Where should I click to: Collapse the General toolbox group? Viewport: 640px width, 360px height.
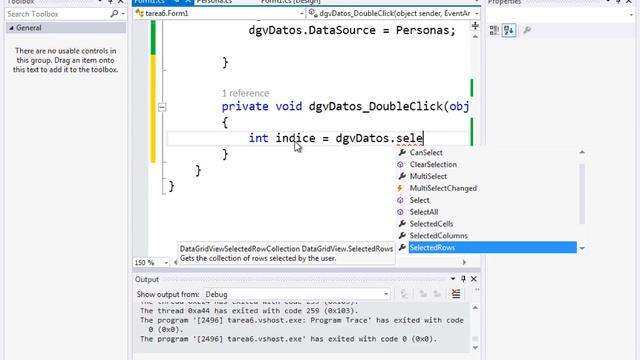pos(11,28)
